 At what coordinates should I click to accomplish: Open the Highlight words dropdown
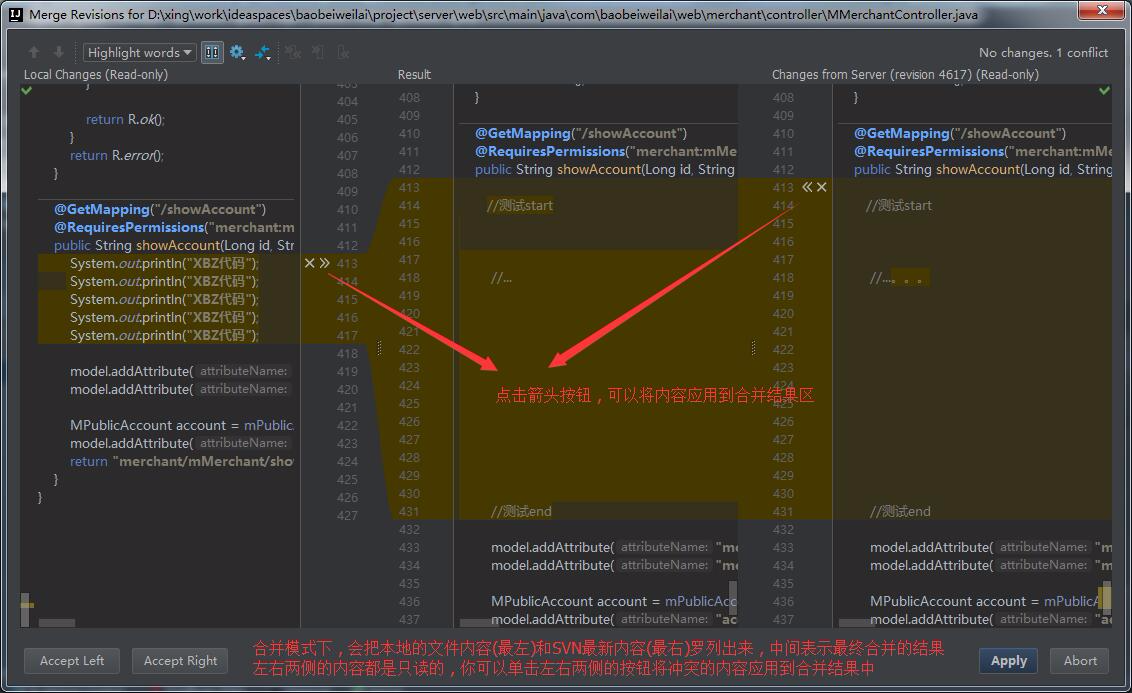[139, 51]
